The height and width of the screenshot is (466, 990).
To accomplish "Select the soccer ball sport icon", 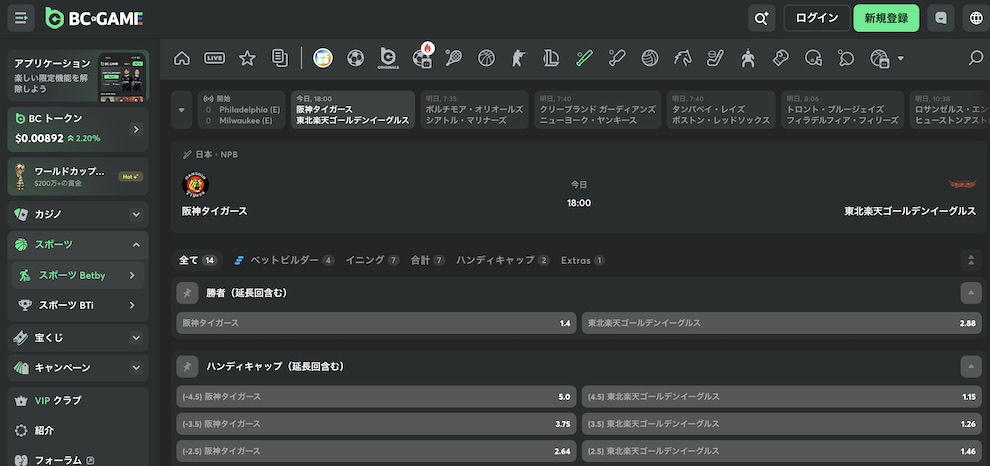I will coord(355,58).
